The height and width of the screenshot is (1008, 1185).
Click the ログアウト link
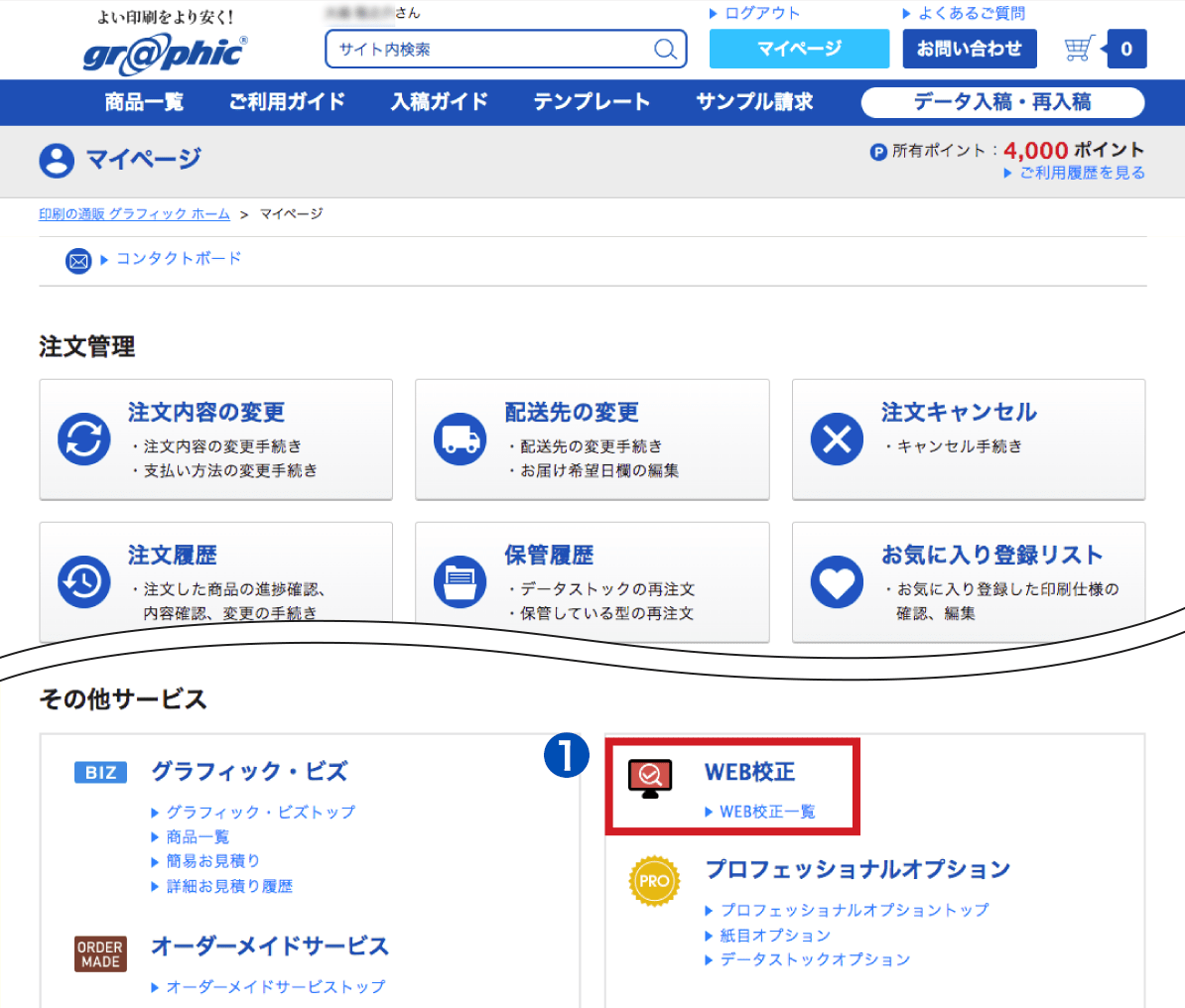pyautogui.click(x=760, y=14)
